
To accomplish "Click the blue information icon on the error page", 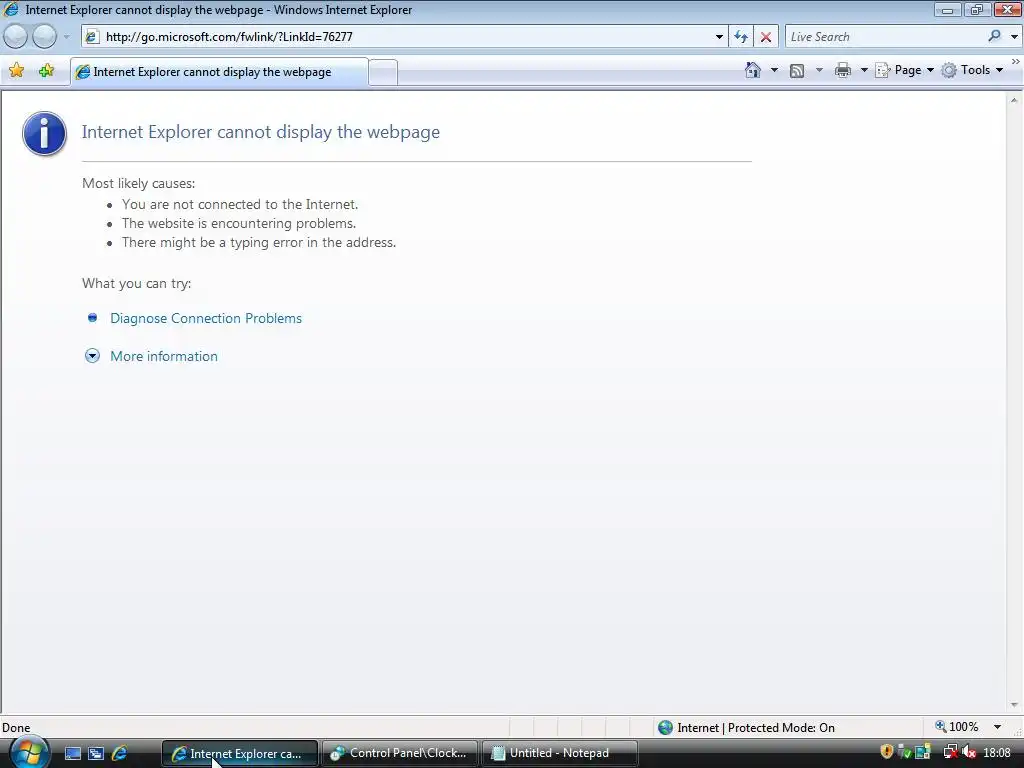I will point(44,133).
